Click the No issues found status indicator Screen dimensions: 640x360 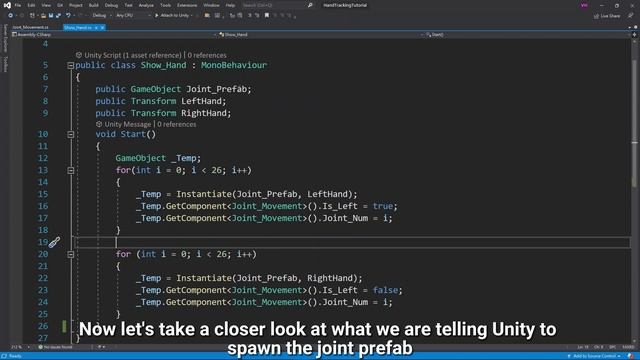point(56,347)
